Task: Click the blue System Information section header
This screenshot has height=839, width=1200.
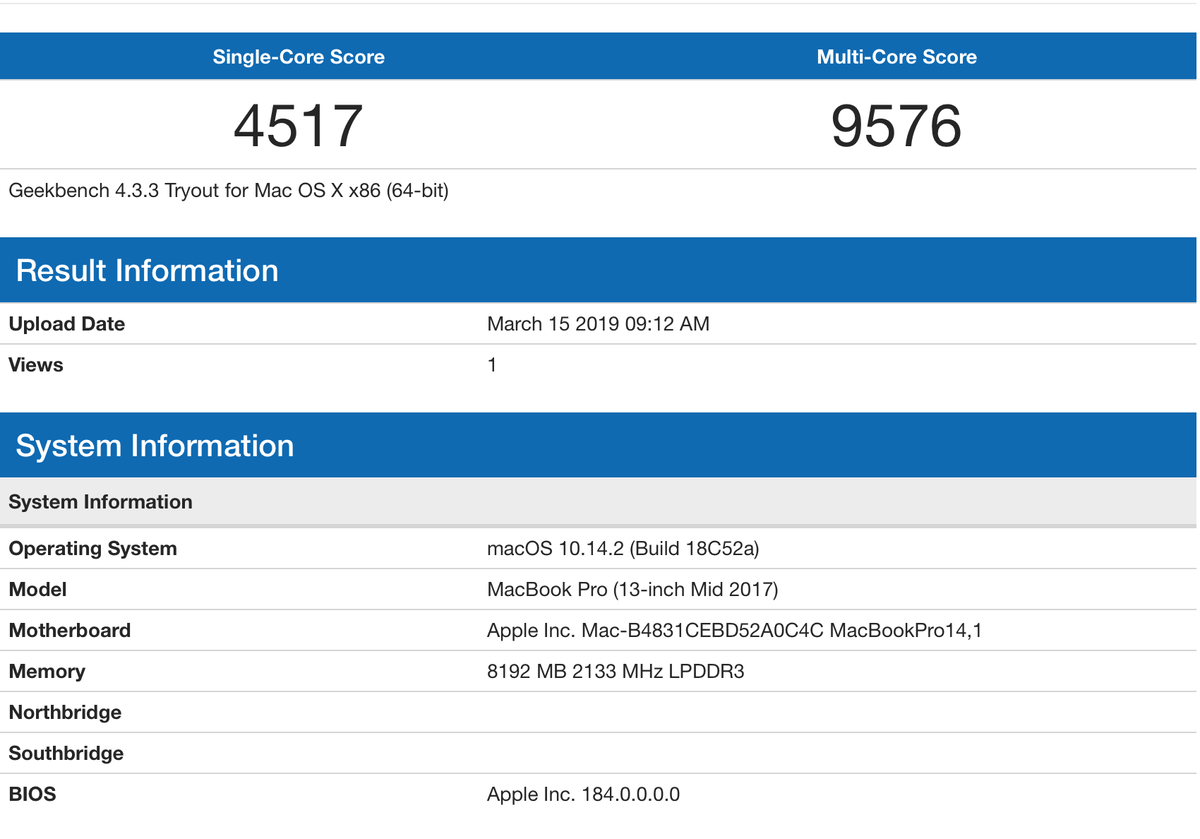Action: click(x=598, y=445)
